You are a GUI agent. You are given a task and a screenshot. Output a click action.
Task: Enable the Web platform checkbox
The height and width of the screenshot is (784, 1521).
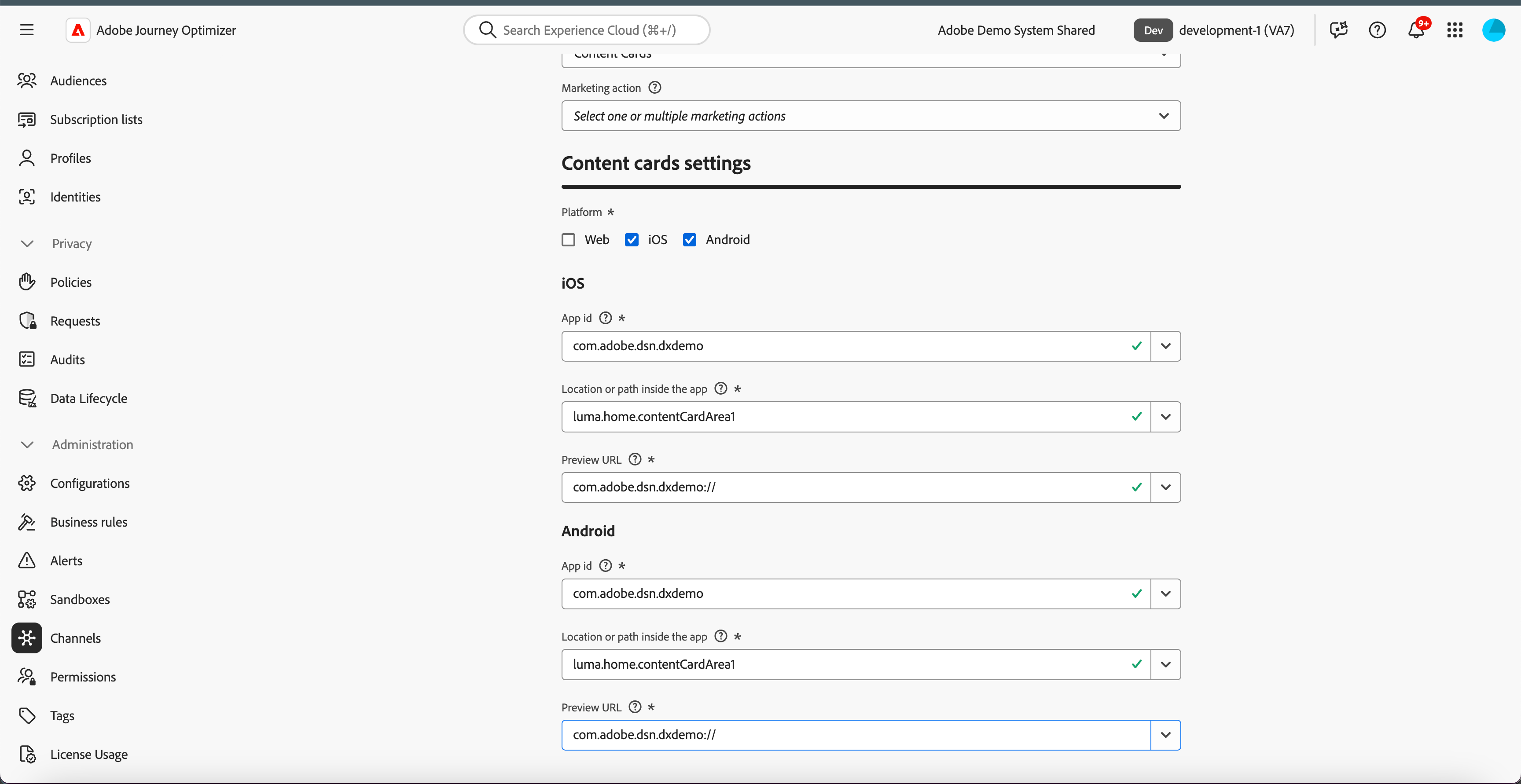[x=568, y=240]
